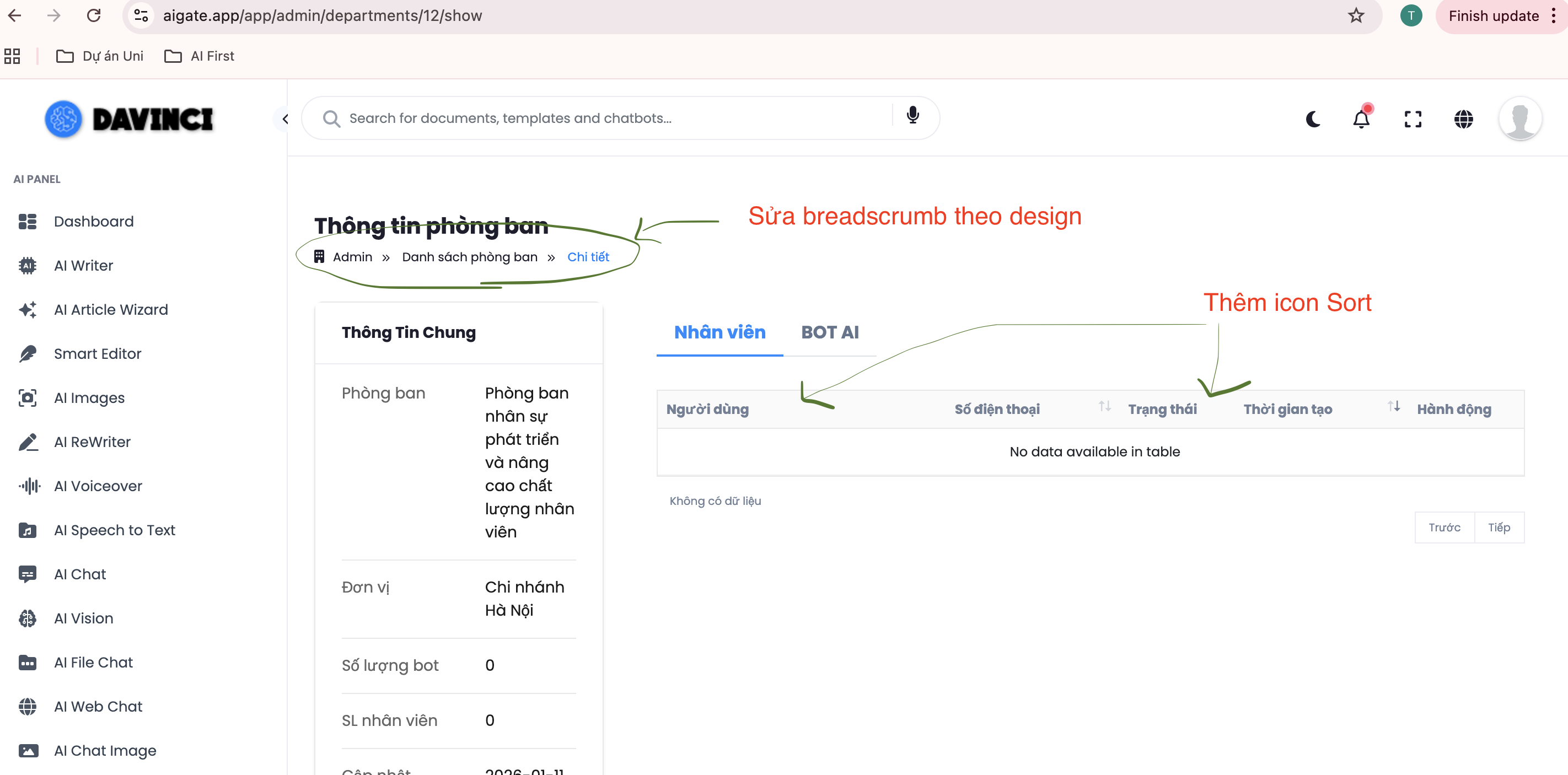
Task: Select the Nhân viên tab
Action: pyautogui.click(x=719, y=332)
